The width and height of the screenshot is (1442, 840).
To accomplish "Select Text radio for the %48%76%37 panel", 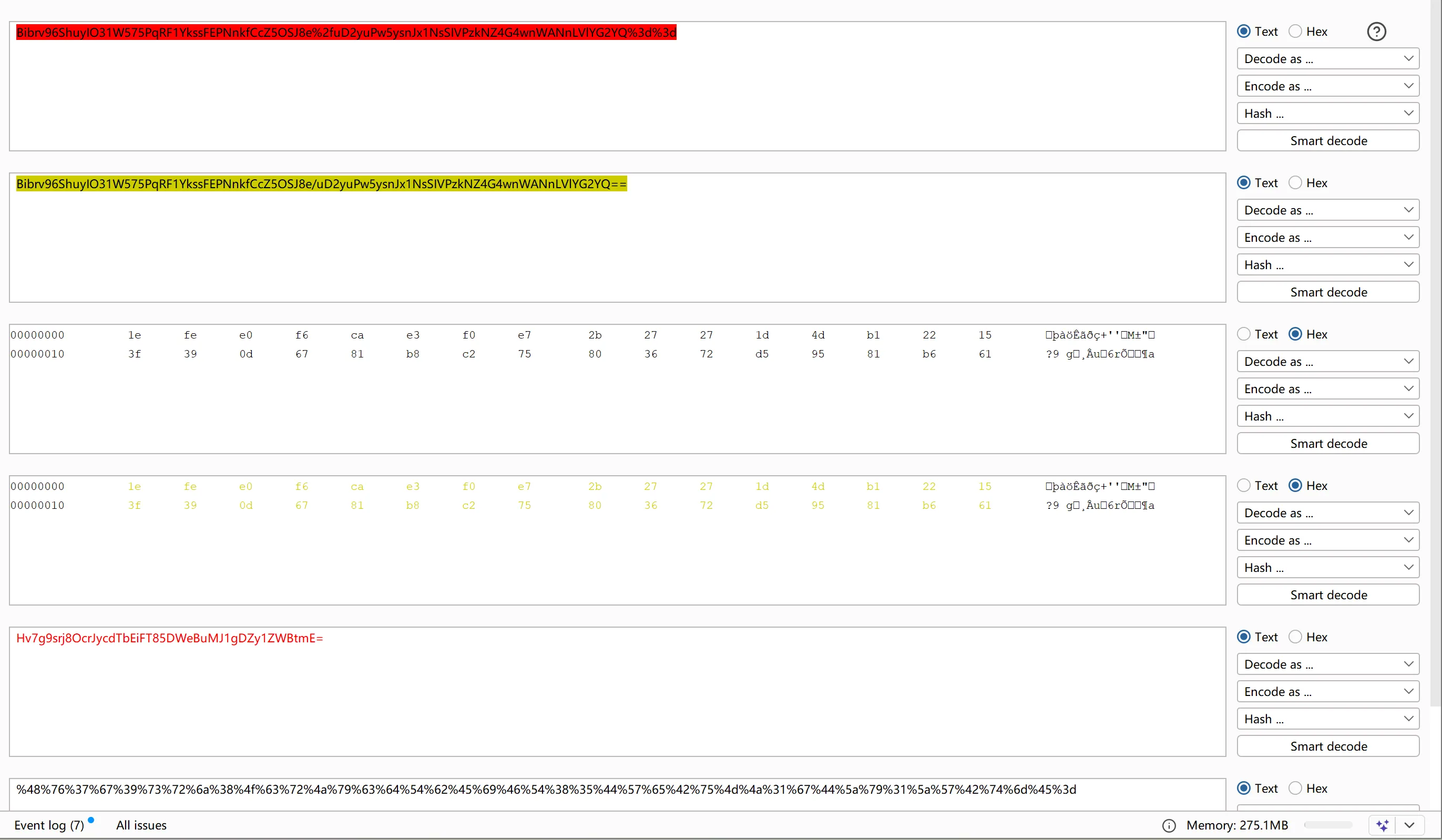I will (1257, 788).
